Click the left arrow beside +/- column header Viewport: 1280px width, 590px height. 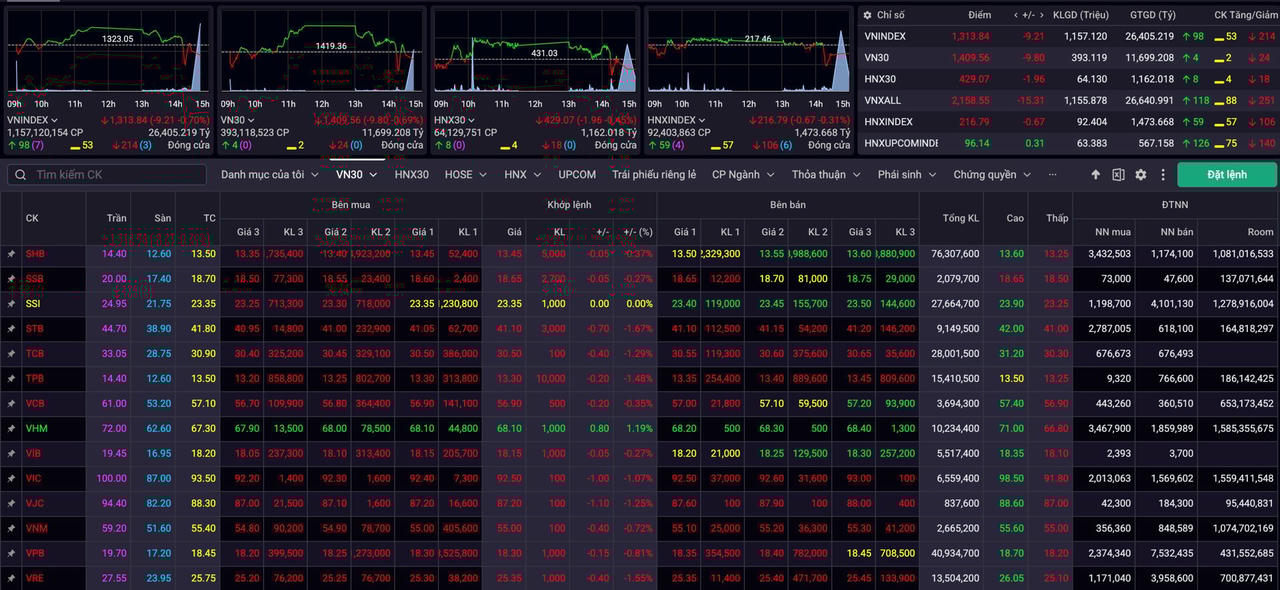point(1017,15)
